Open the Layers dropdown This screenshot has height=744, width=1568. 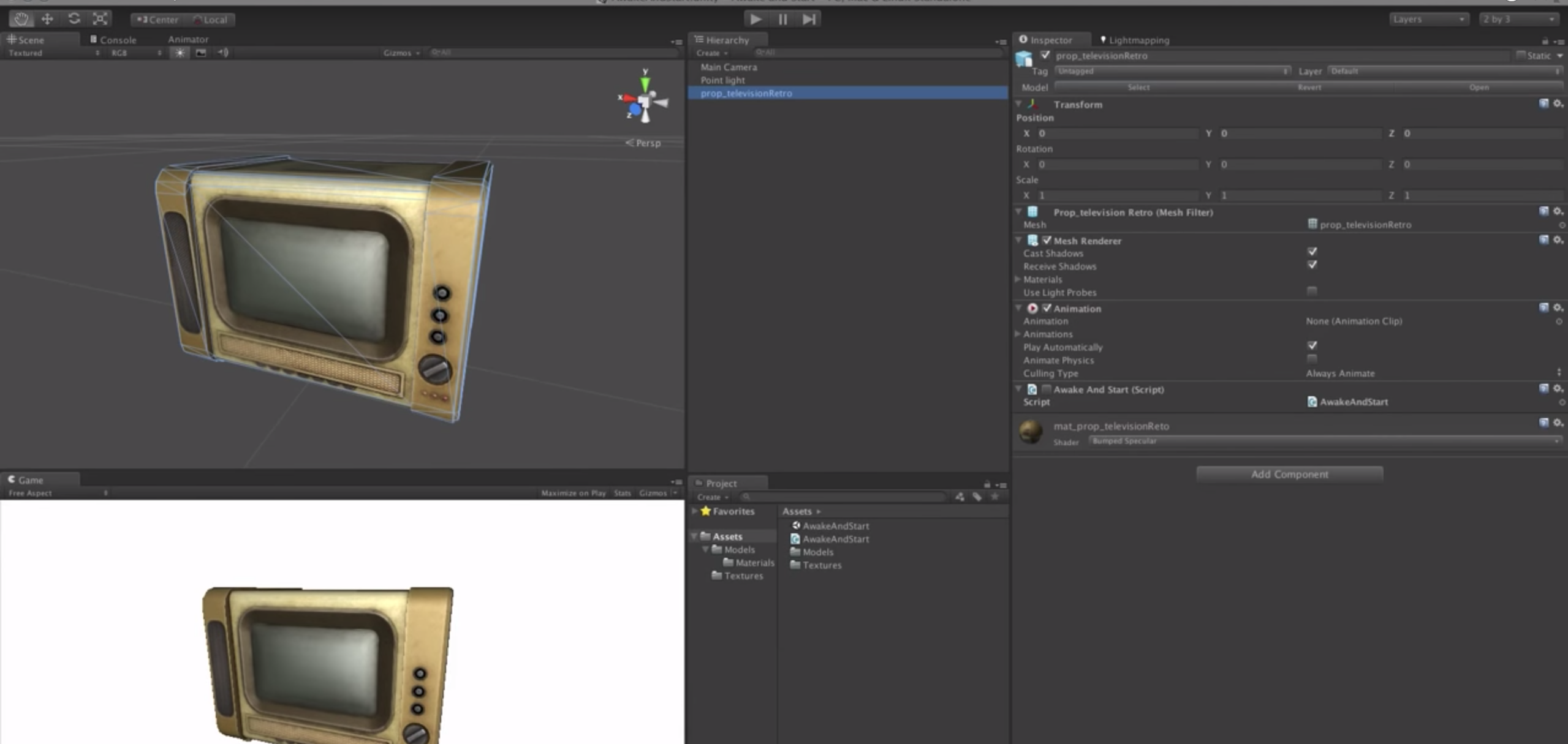[1428, 19]
